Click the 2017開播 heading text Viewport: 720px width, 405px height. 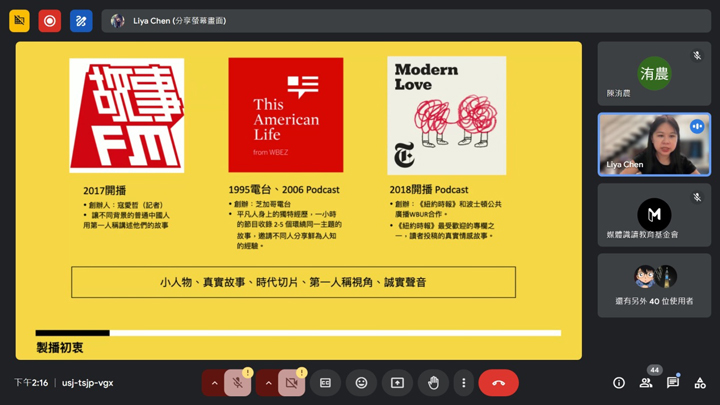pyautogui.click(x=104, y=190)
